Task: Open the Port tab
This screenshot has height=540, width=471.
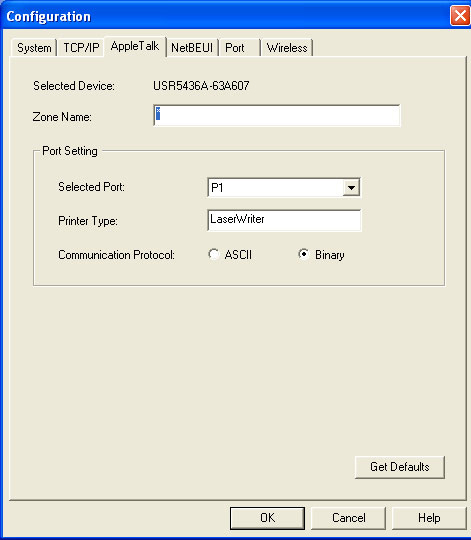Action: tap(240, 48)
